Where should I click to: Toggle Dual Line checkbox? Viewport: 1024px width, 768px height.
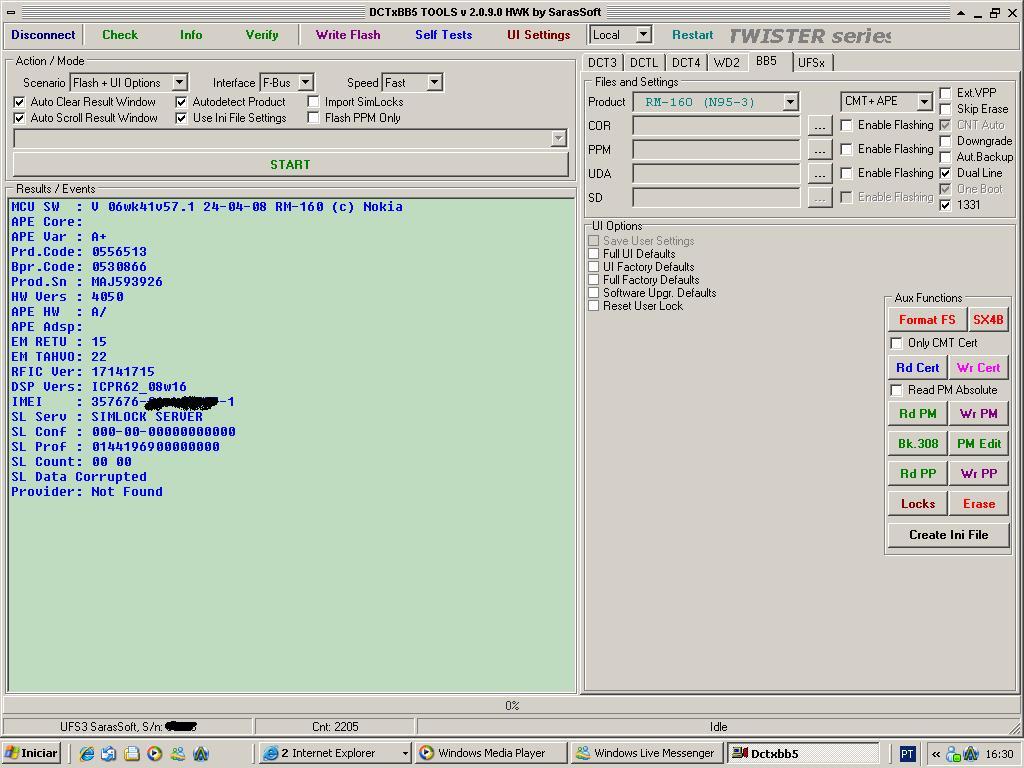(945, 173)
